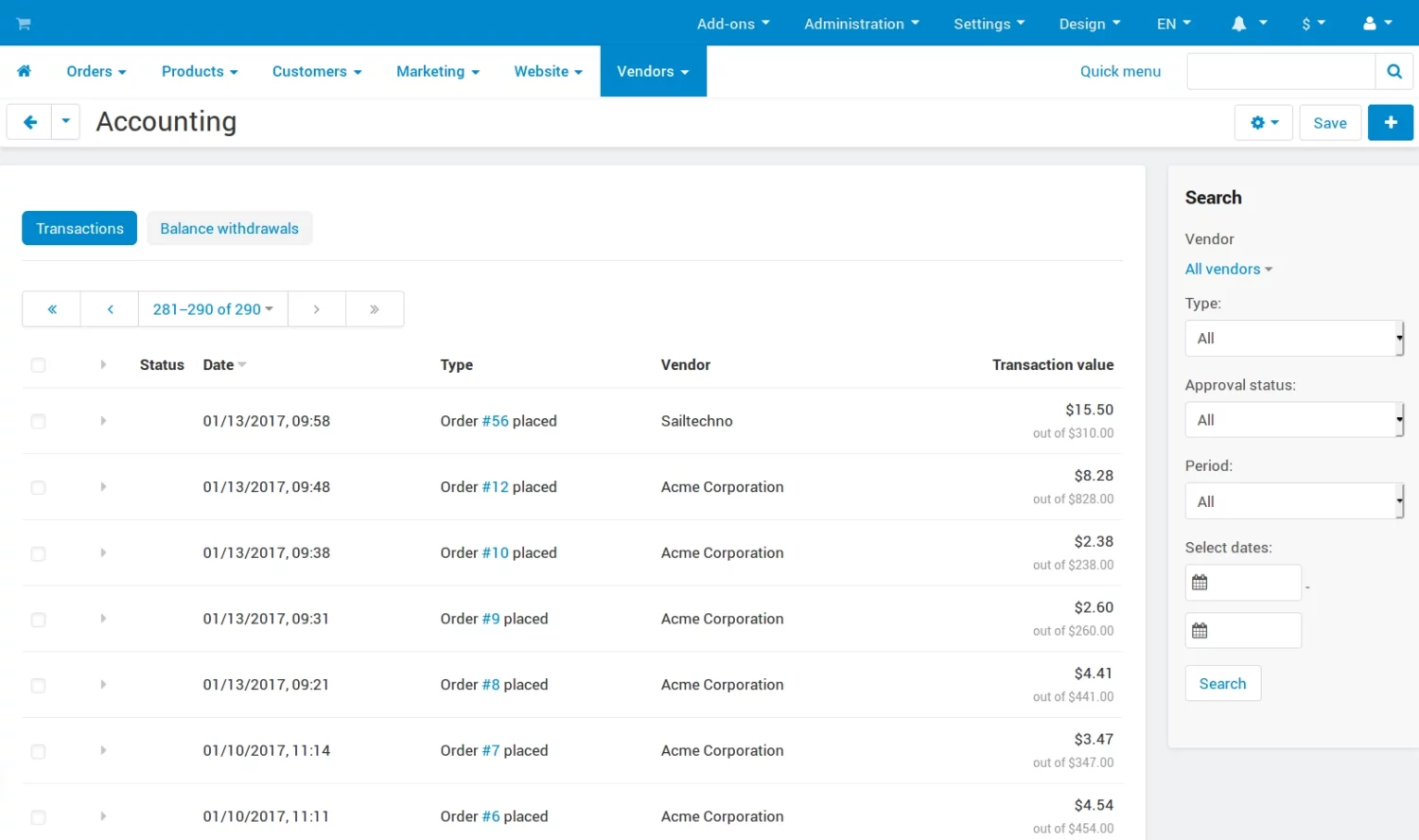
Task: Expand all rows via header arrow
Action: point(103,364)
